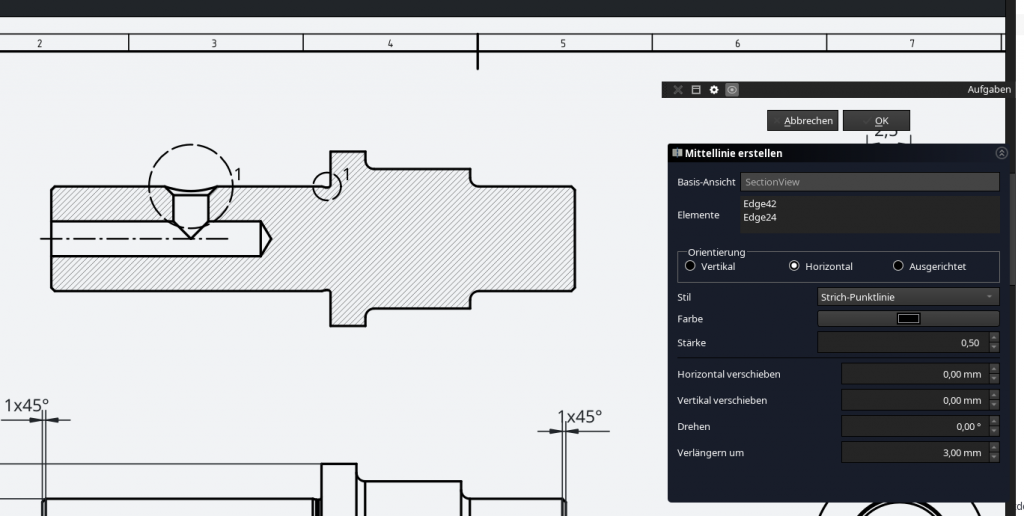
Task: Open the Farbe black color picker
Action: coord(908,319)
